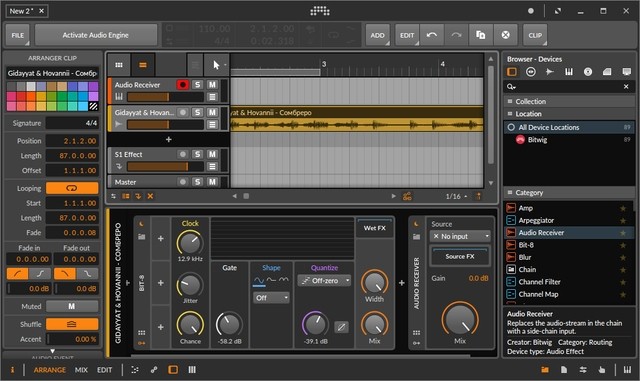Click the Quantize pencil edit icon
The height and width of the screenshot is (381, 640).
point(341,327)
